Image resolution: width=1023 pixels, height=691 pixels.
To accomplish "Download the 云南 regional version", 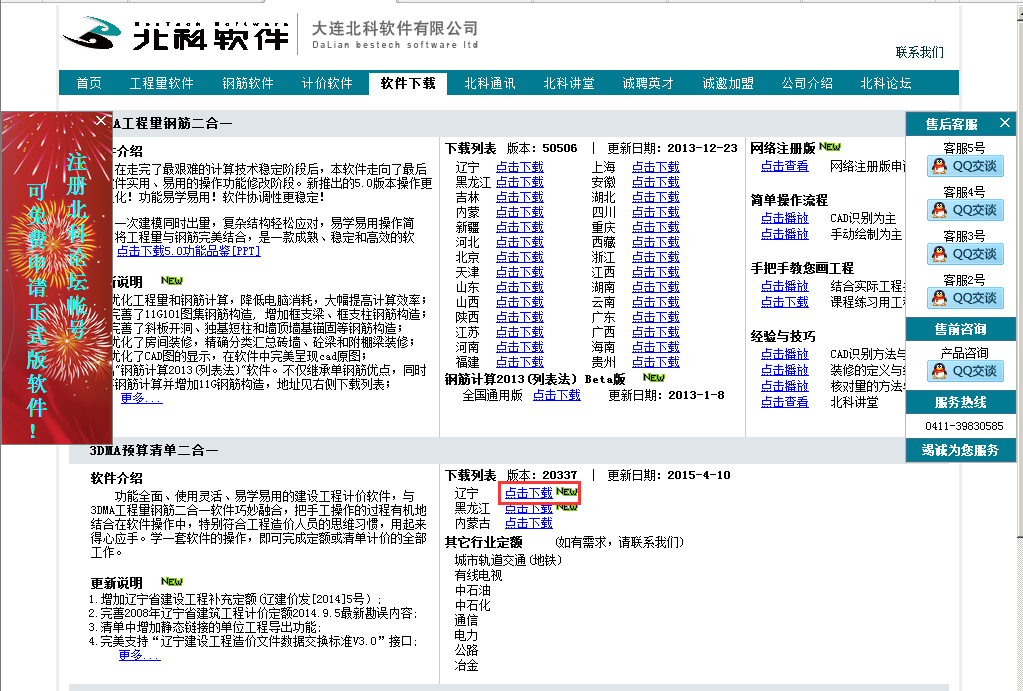I will tap(656, 302).
